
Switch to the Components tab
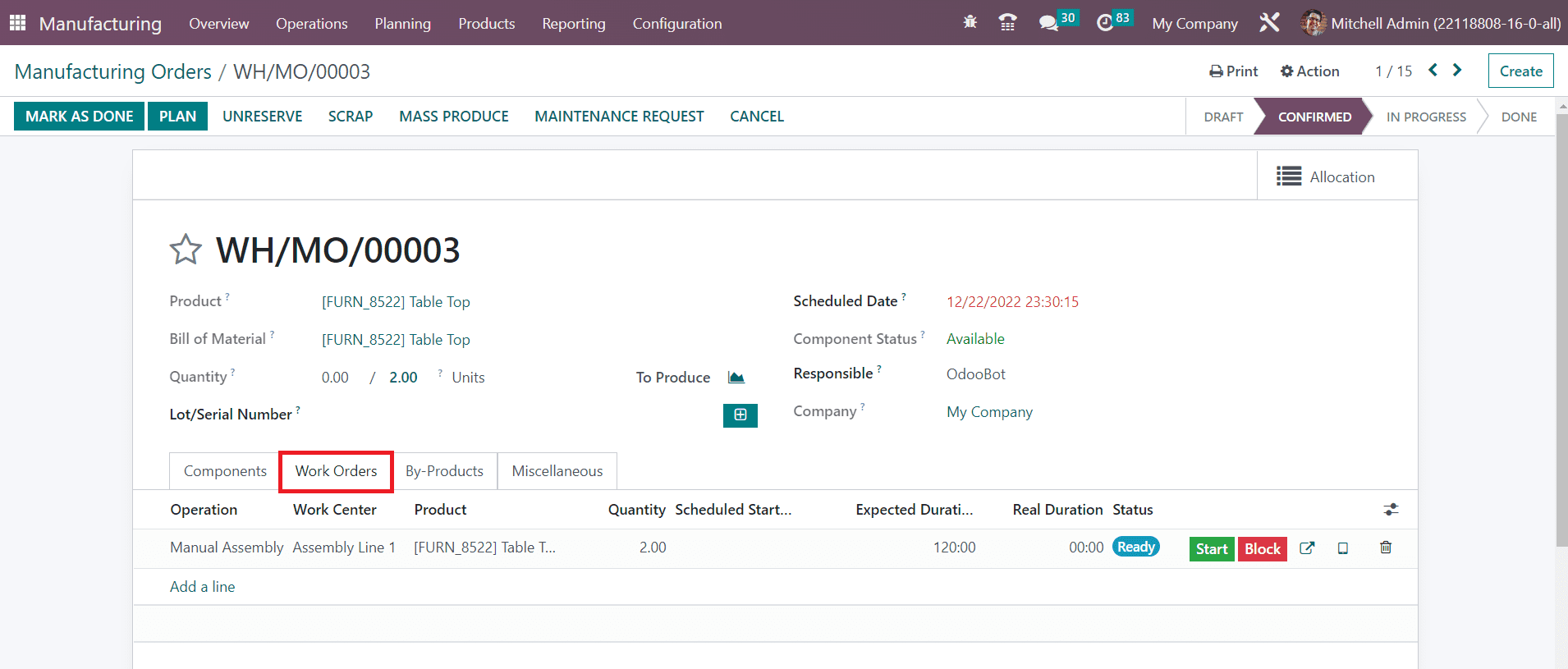225,471
